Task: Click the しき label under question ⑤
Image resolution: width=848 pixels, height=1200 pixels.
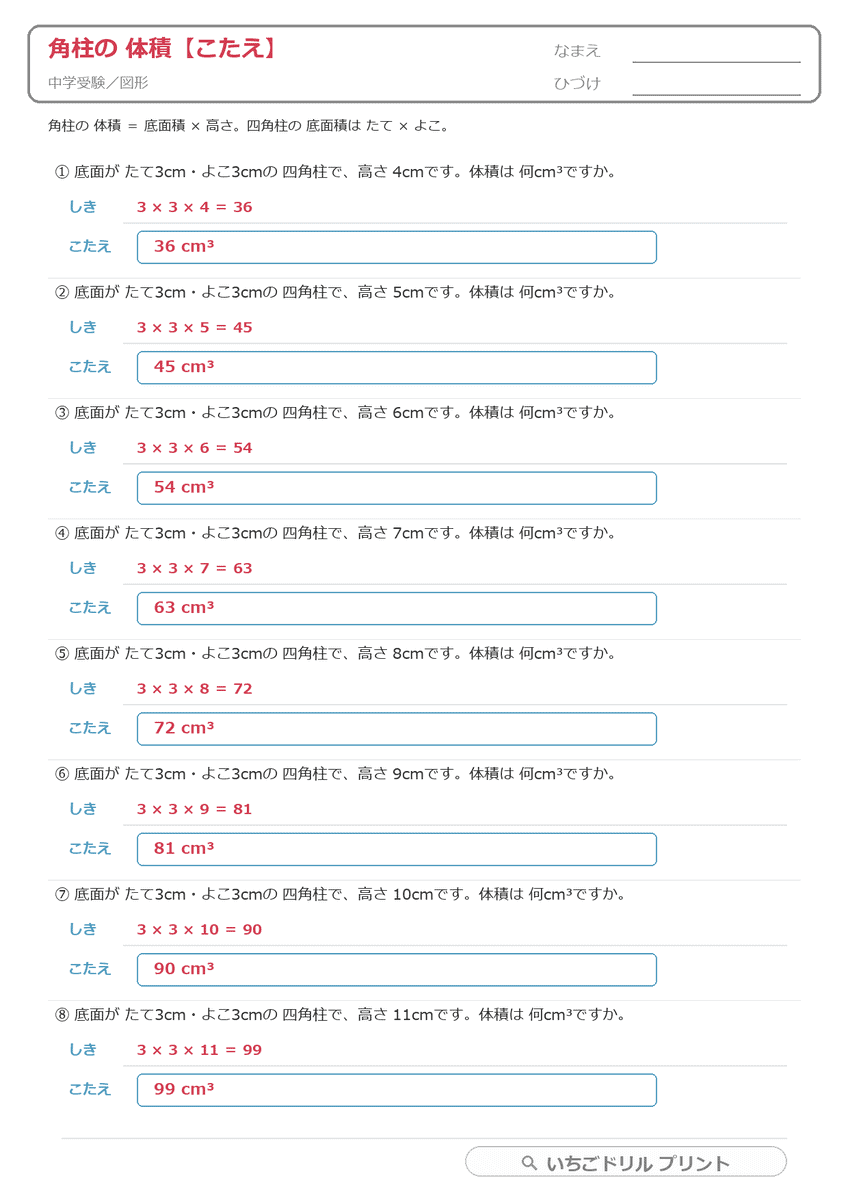Action: pos(83,688)
